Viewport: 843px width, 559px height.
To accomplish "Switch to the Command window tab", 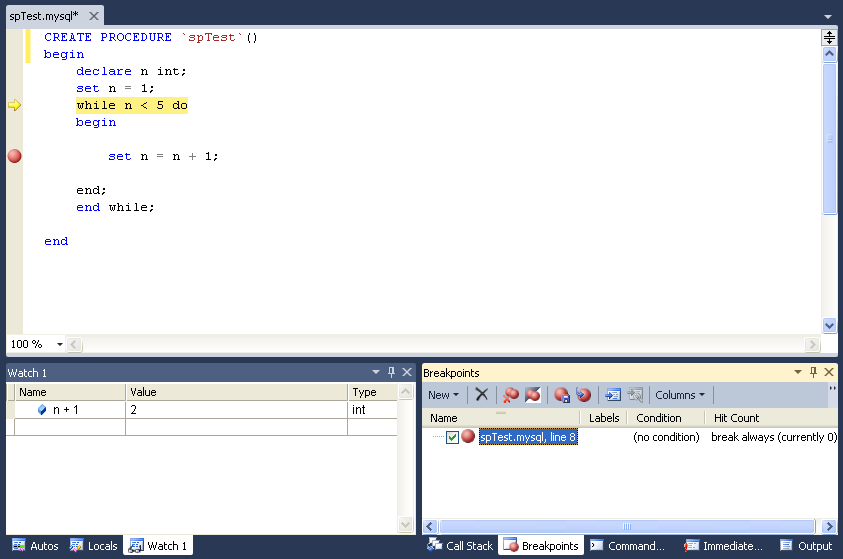I will click(x=627, y=546).
